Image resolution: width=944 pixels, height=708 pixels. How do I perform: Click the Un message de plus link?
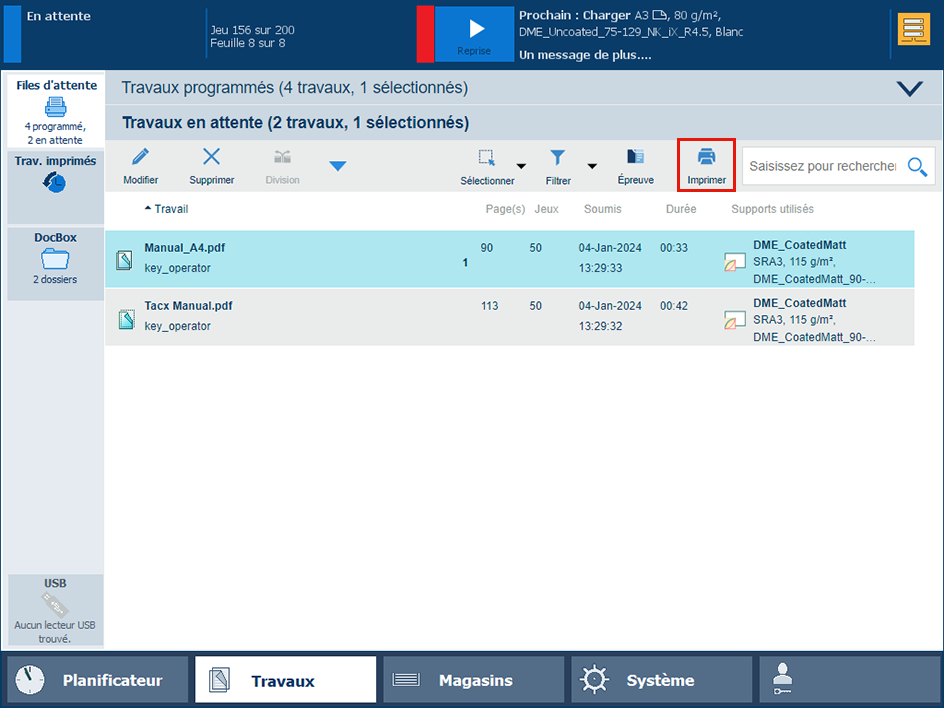[585, 55]
